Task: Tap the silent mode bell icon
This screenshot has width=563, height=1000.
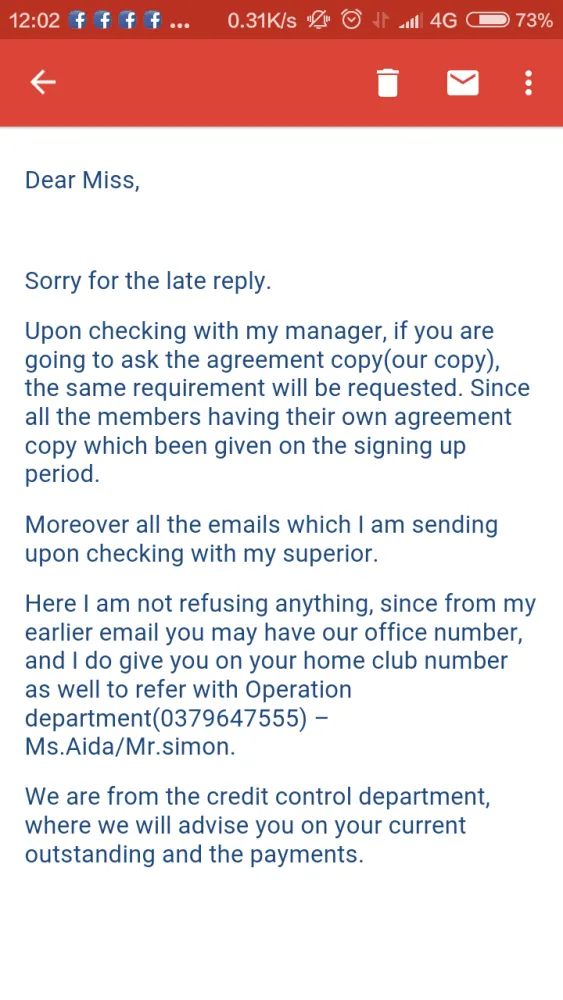Action: pyautogui.click(x=318, y=21)
